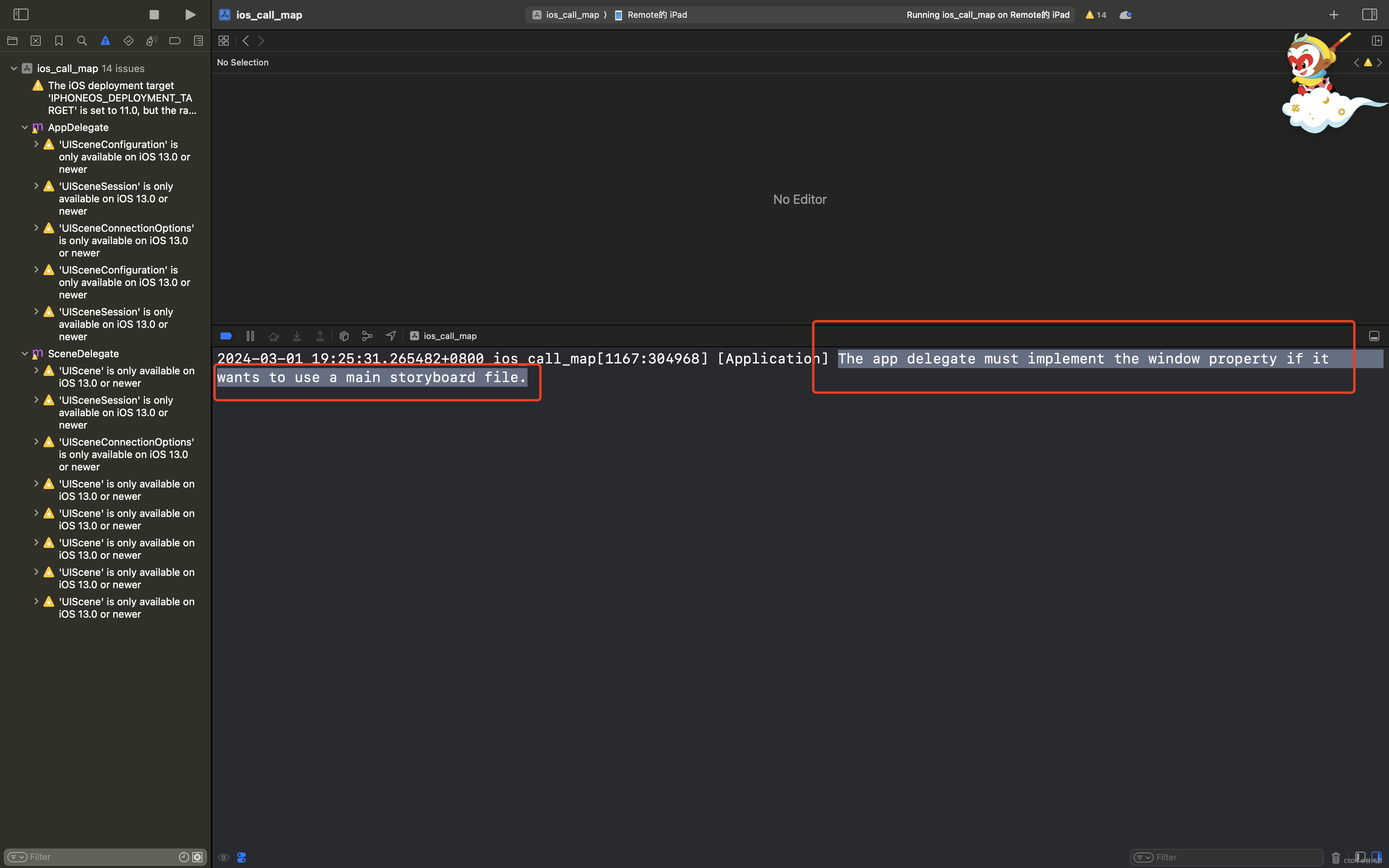
Task: Open the Breakpoint navigator icon
Action: click(175, 41)
